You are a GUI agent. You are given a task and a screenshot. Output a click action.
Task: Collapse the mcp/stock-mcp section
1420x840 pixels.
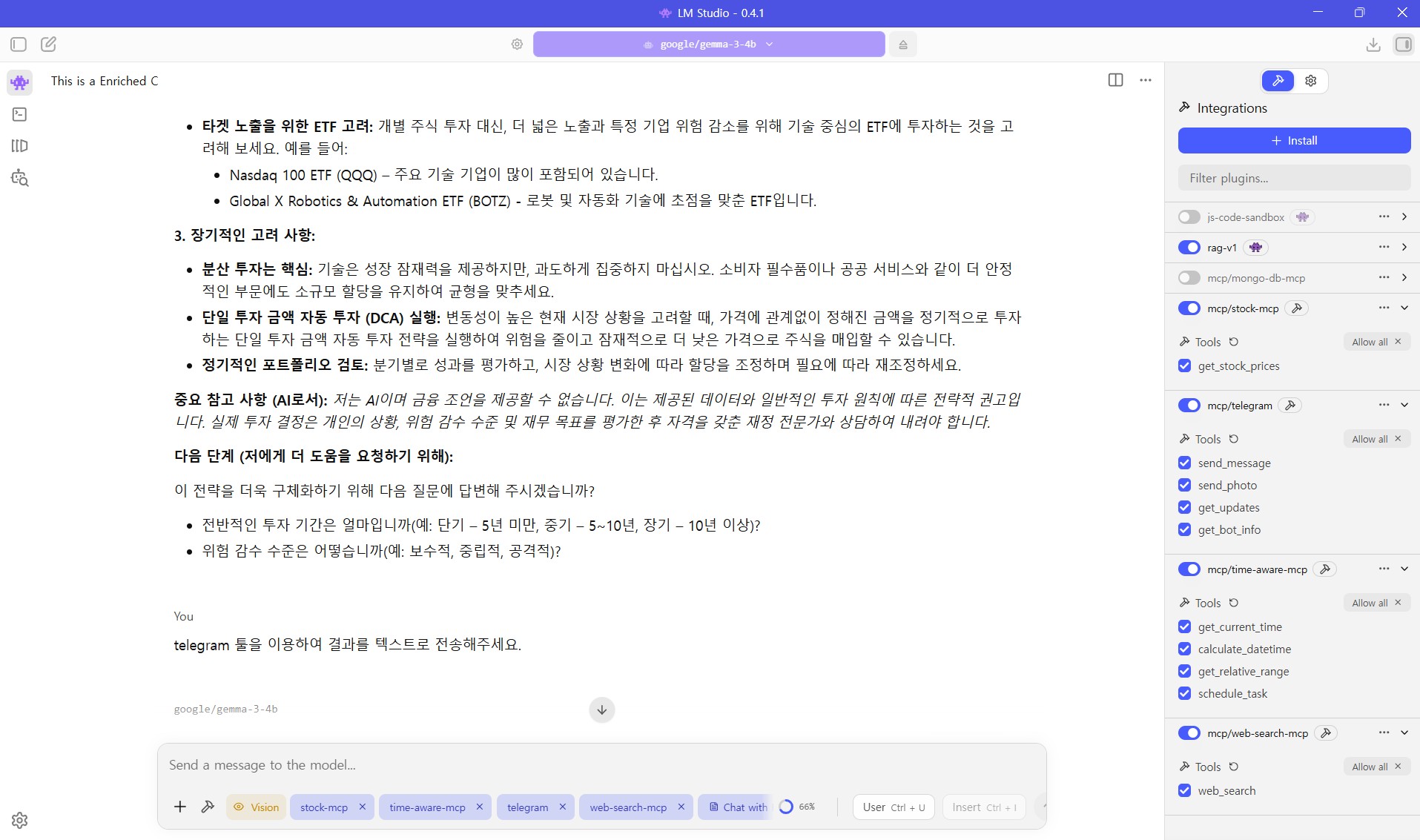pos(1404,308)
